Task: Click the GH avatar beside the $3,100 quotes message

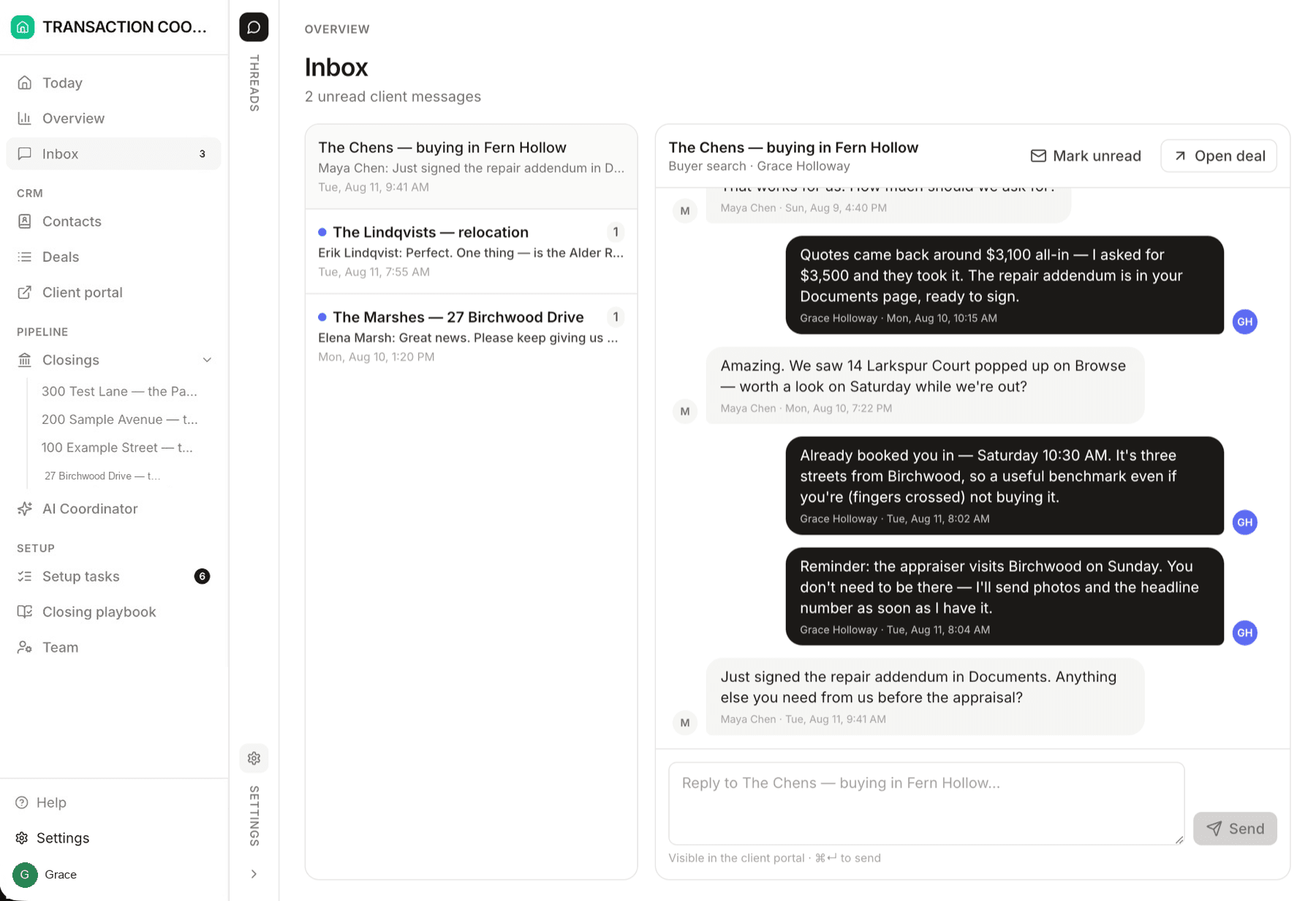Action: pyautogui.click(x=1245, y=322)
